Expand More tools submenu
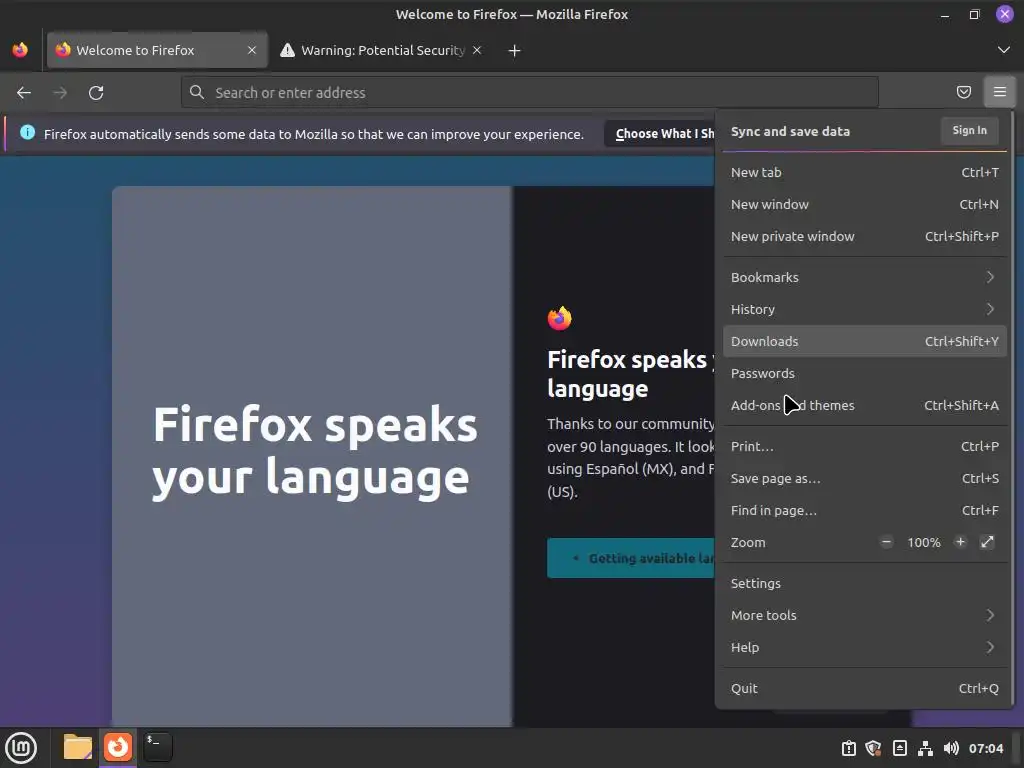Image resolution: width=1024 pixels, height=768 pixels. 865,616
